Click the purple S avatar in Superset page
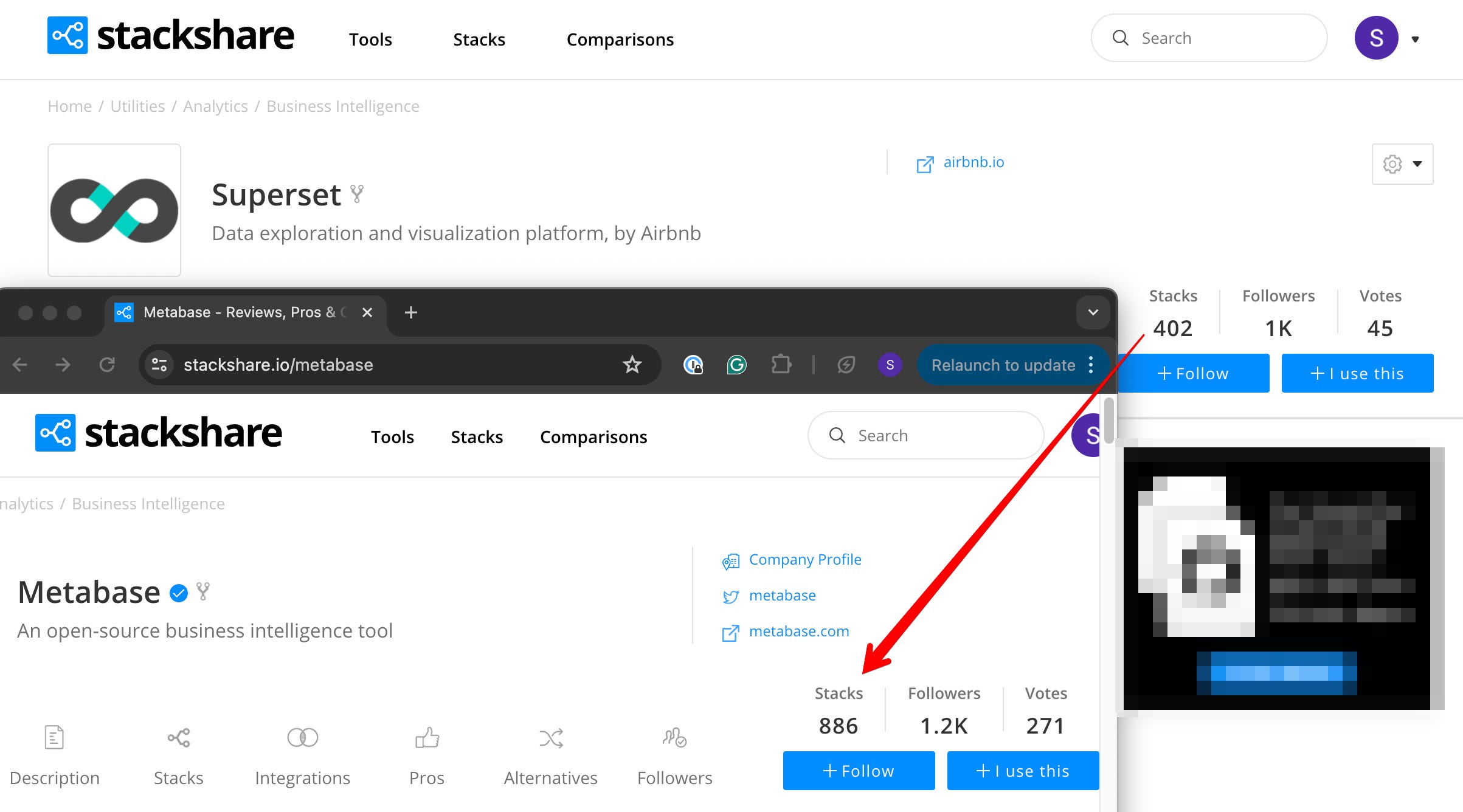Image resolution: width=1463 pixels, height=812 pixels. click(x=1376, y=38)
